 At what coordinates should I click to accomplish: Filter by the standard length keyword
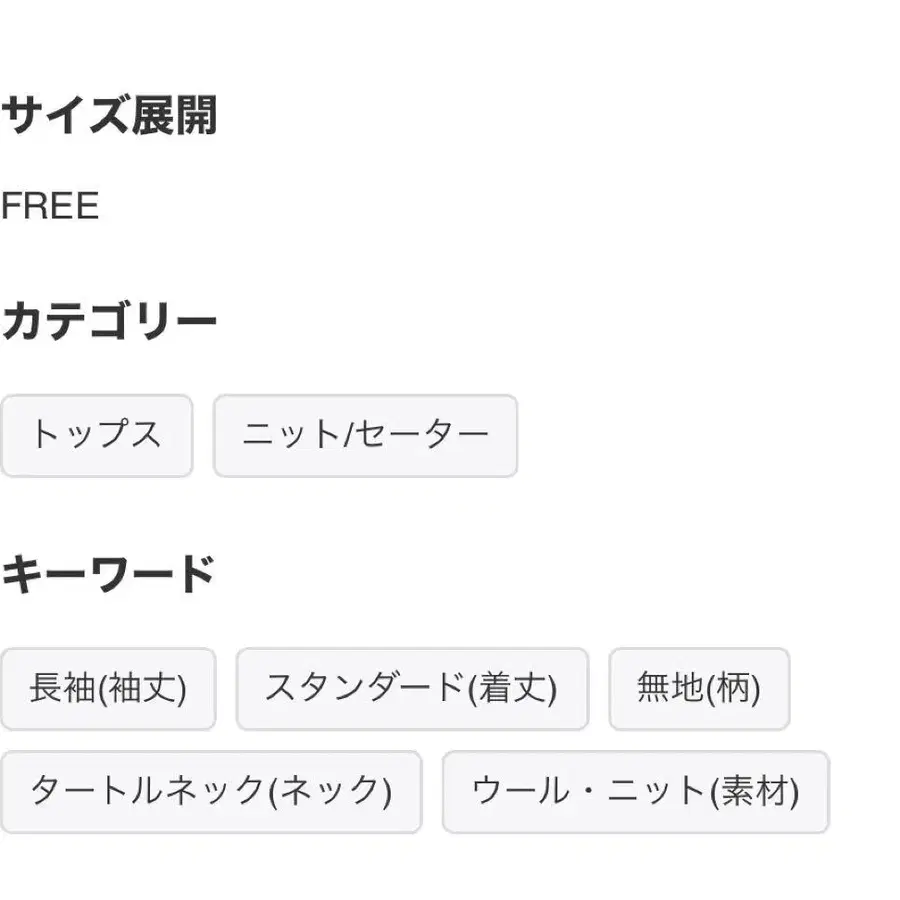coord(412,689)
